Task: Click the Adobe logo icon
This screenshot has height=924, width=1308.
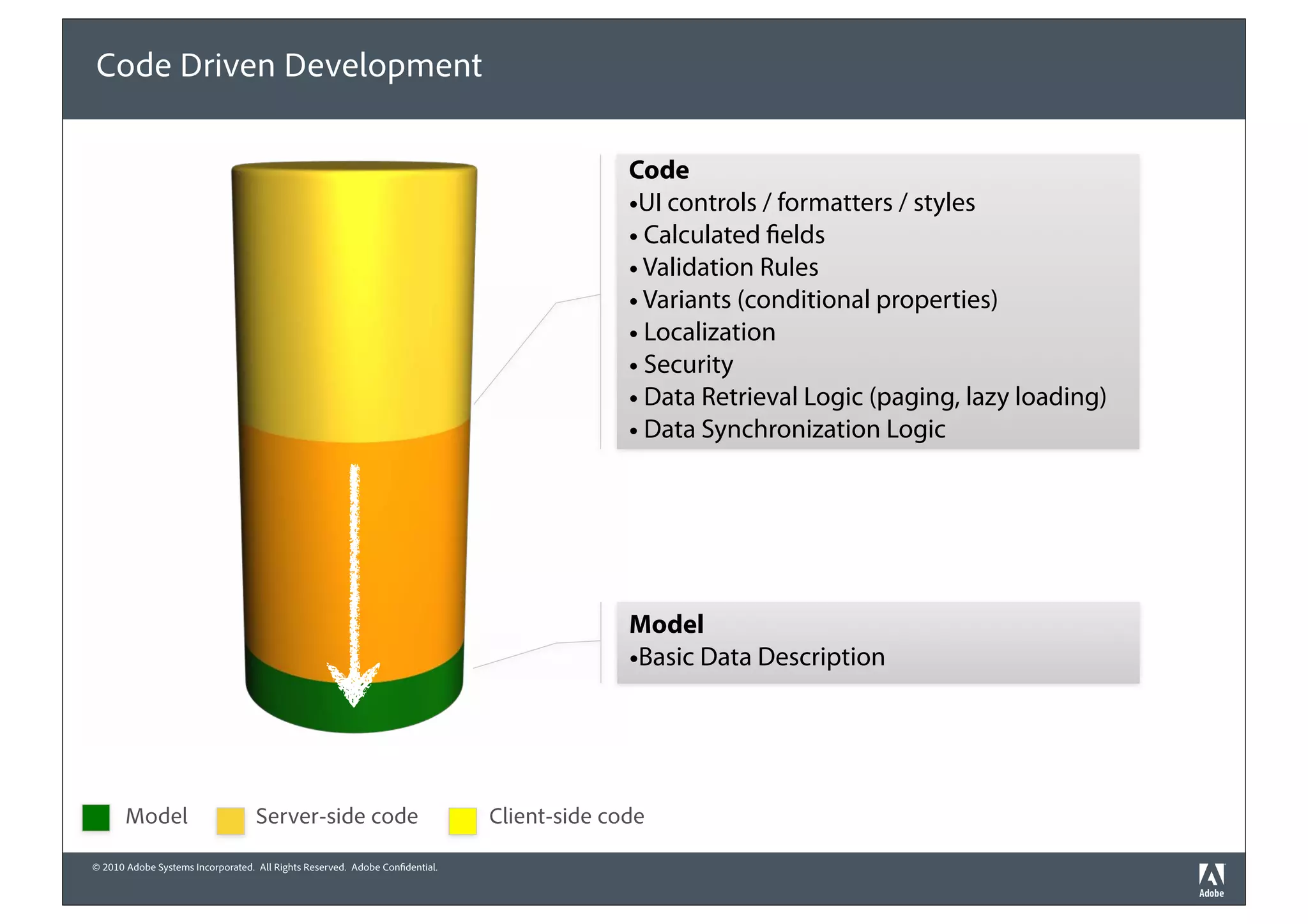Action: tap(1211, 879)
